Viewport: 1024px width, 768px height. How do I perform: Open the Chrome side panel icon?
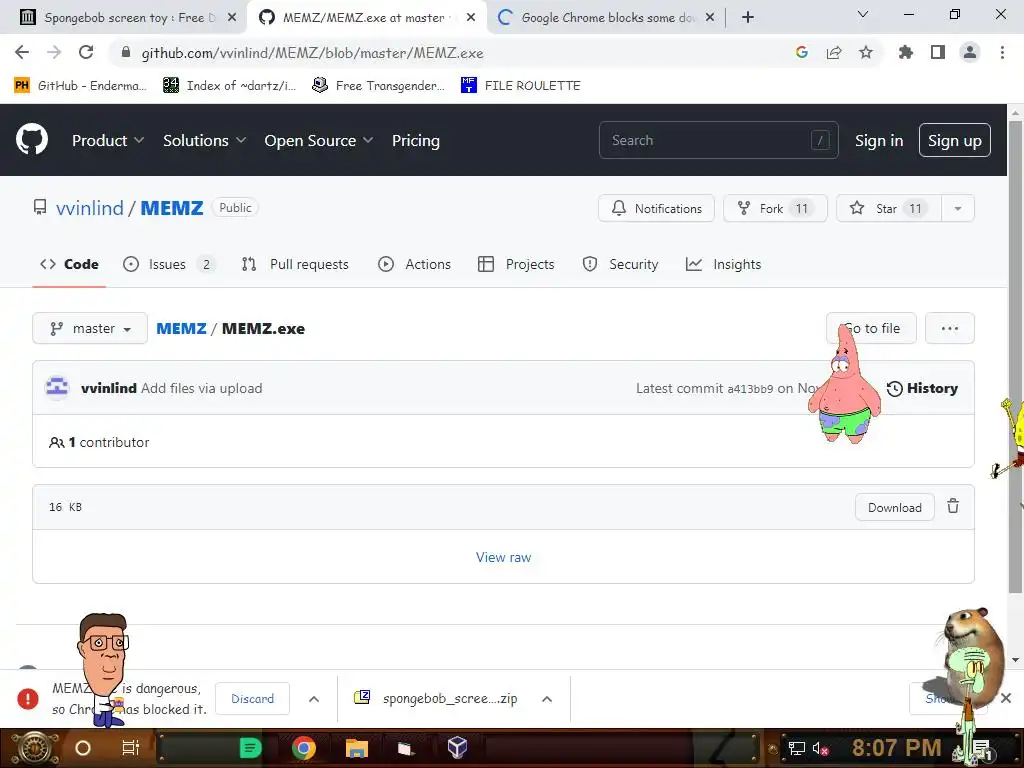click(938, 52)
